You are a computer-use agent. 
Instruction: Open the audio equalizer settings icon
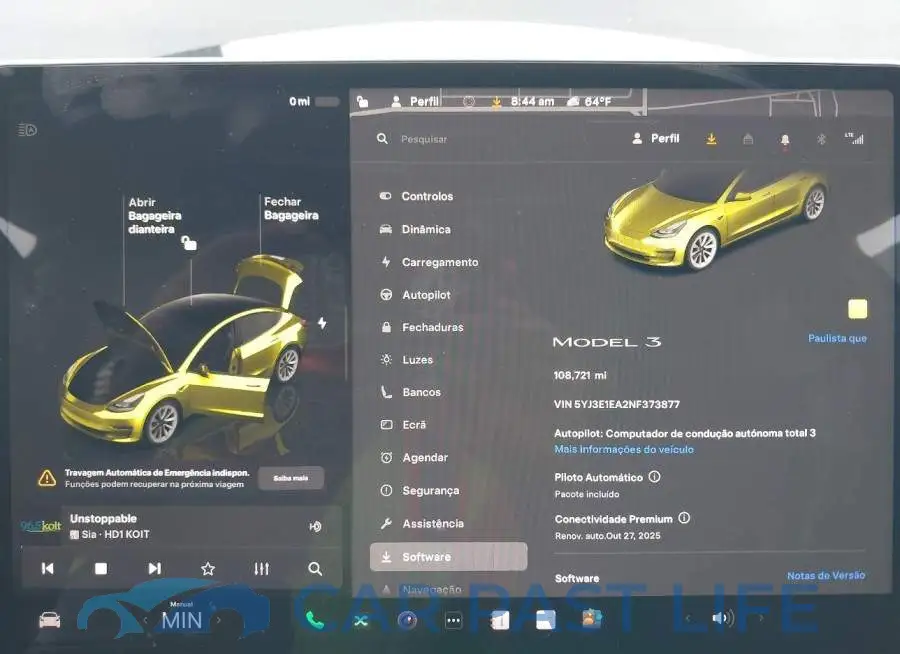pyautogui.click(x=262, y=568)
